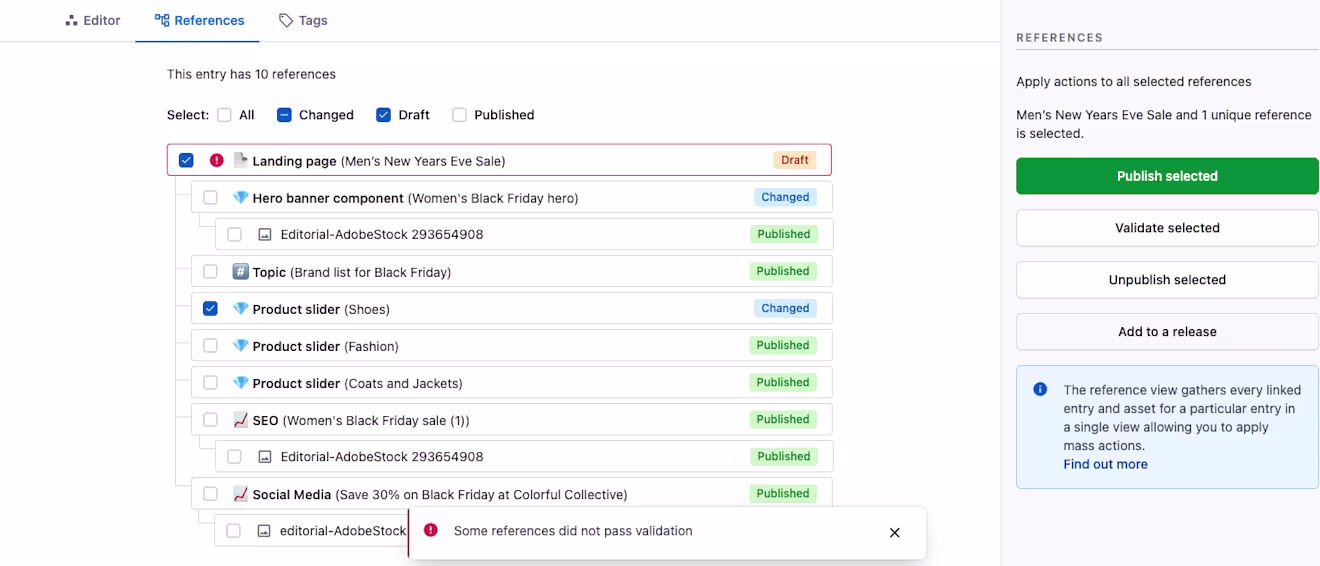Image resolution: width=1320 pixels, height=566 pixels.
Task: Click image asset icon under SEO entry
Action: coord(265,457)
